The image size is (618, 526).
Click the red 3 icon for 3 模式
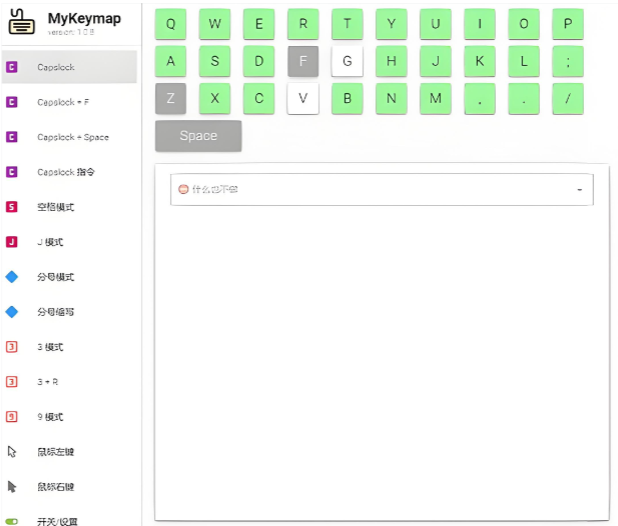click(x=12, y=347)
